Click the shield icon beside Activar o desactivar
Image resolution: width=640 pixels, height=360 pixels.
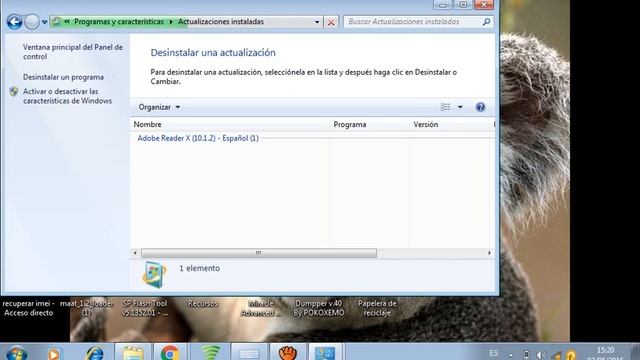pyautogui.click(x=14, y=91)
